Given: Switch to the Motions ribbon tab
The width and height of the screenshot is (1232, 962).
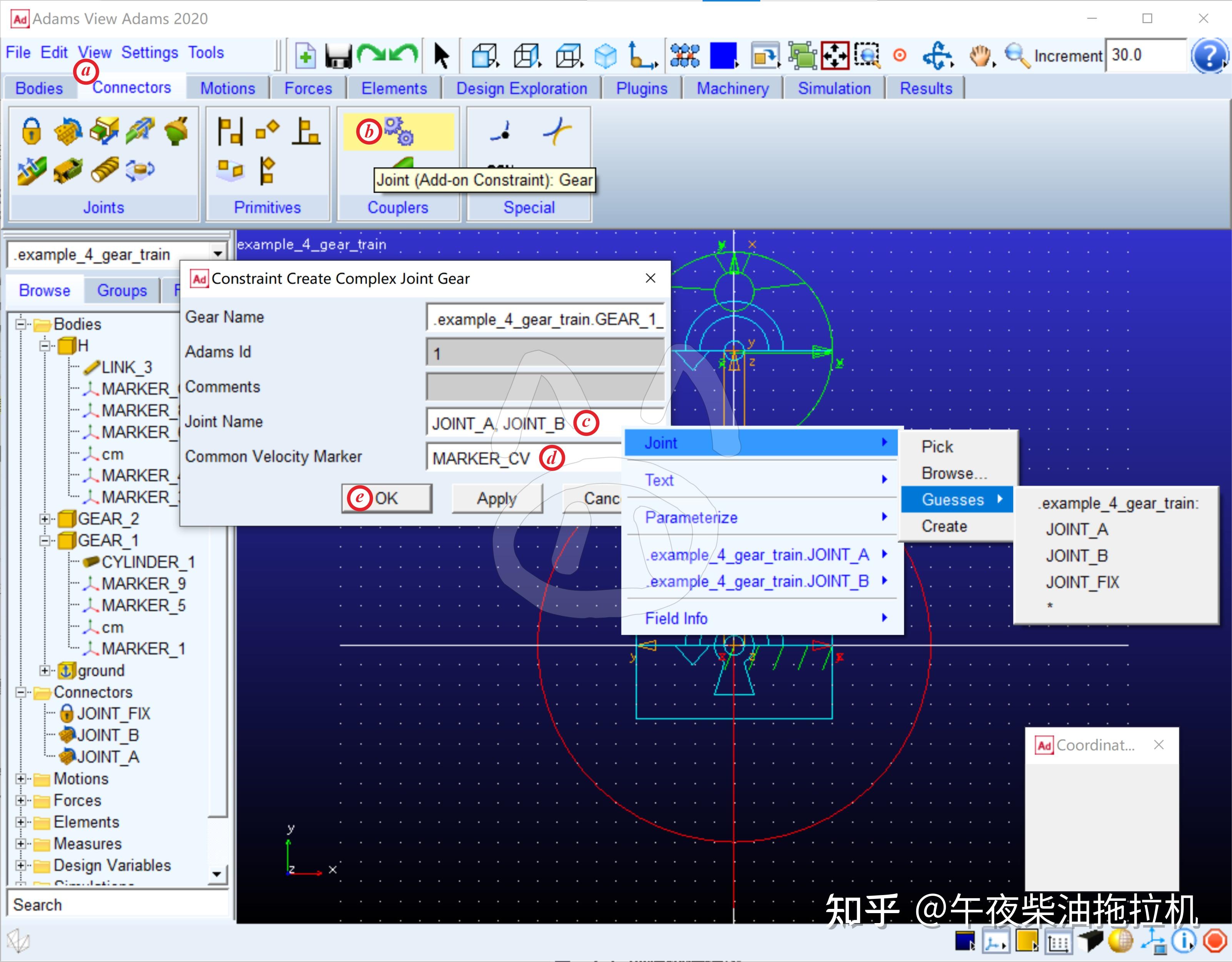Looking at the screenshot, I should (x=227, y=89).
